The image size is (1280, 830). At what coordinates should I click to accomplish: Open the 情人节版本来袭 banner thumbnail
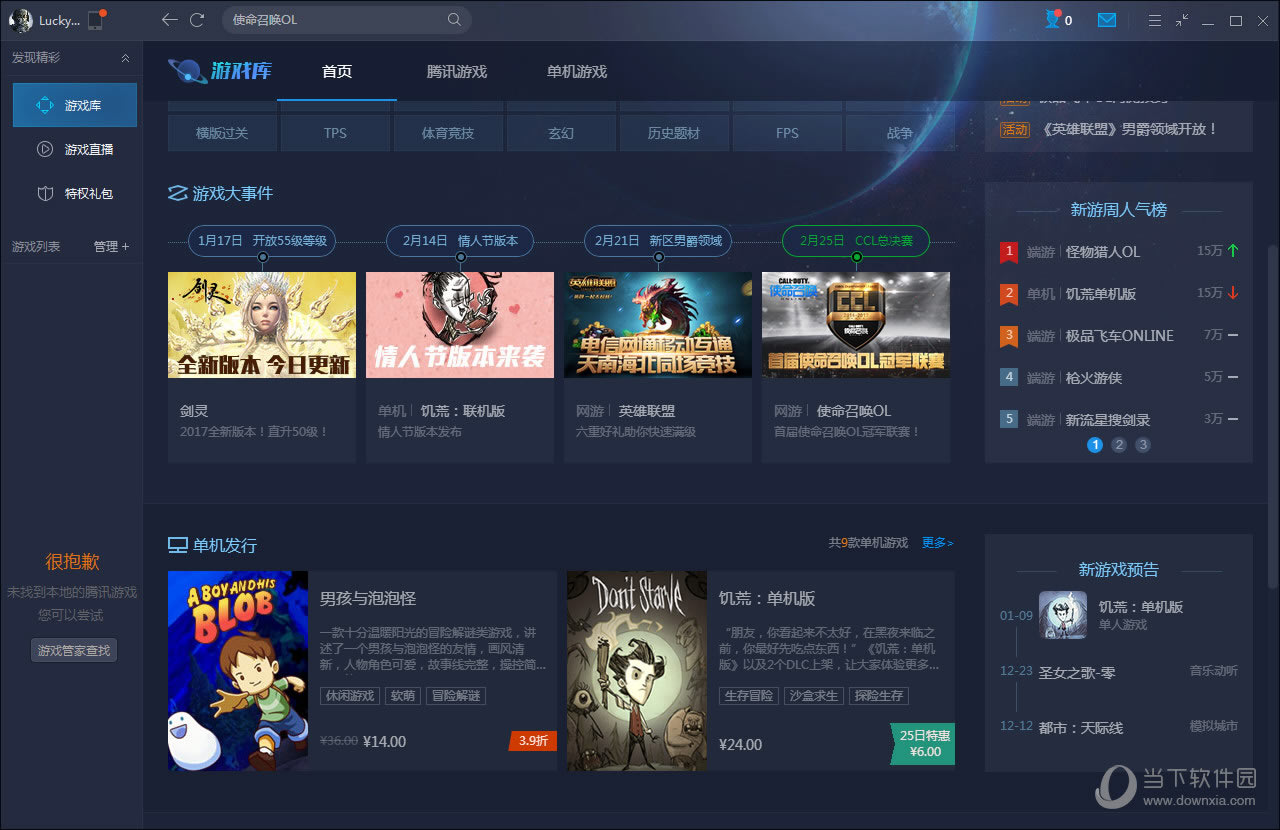(x=460, y=325)
